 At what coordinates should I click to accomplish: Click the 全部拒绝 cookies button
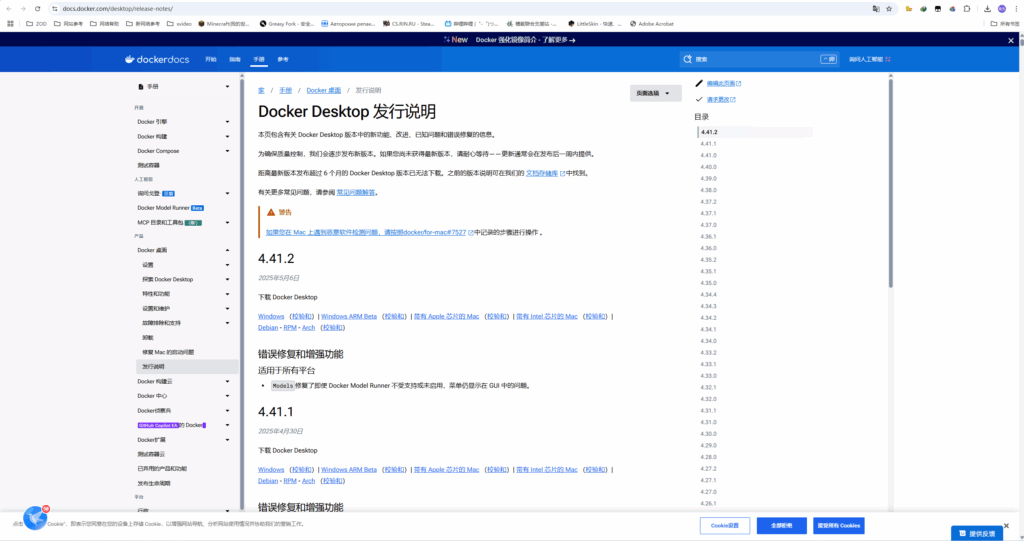click(x=782, y=525)
